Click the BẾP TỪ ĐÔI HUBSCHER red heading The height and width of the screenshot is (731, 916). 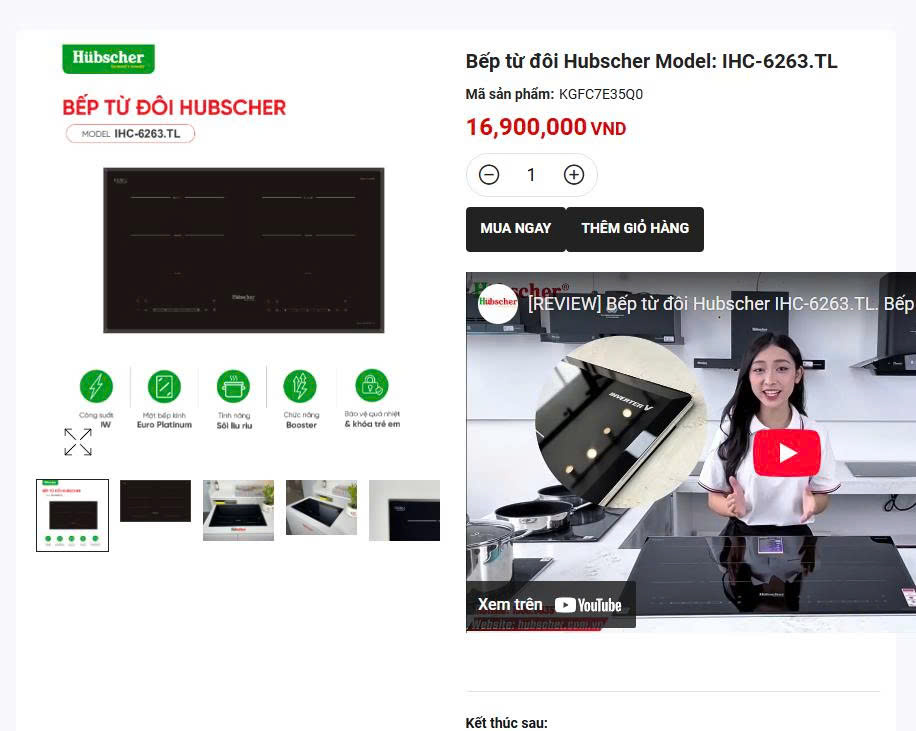pos(174,108)
